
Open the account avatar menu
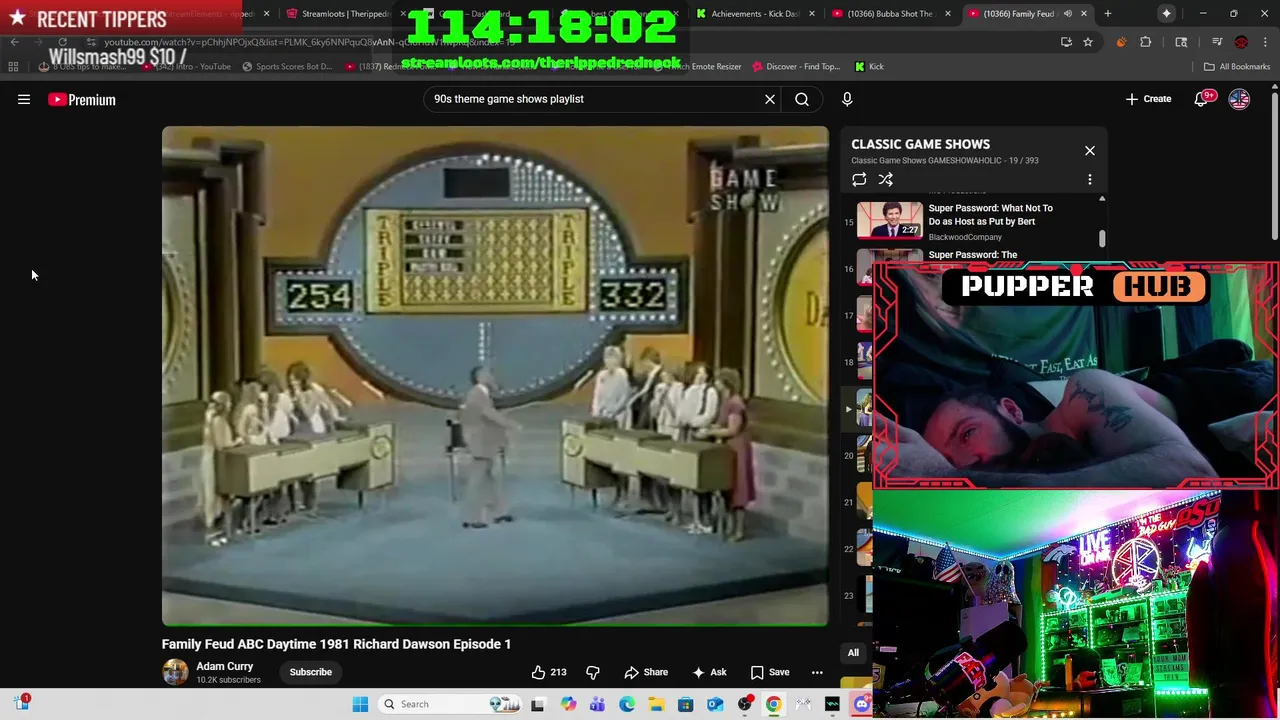tap(1239, 99)
